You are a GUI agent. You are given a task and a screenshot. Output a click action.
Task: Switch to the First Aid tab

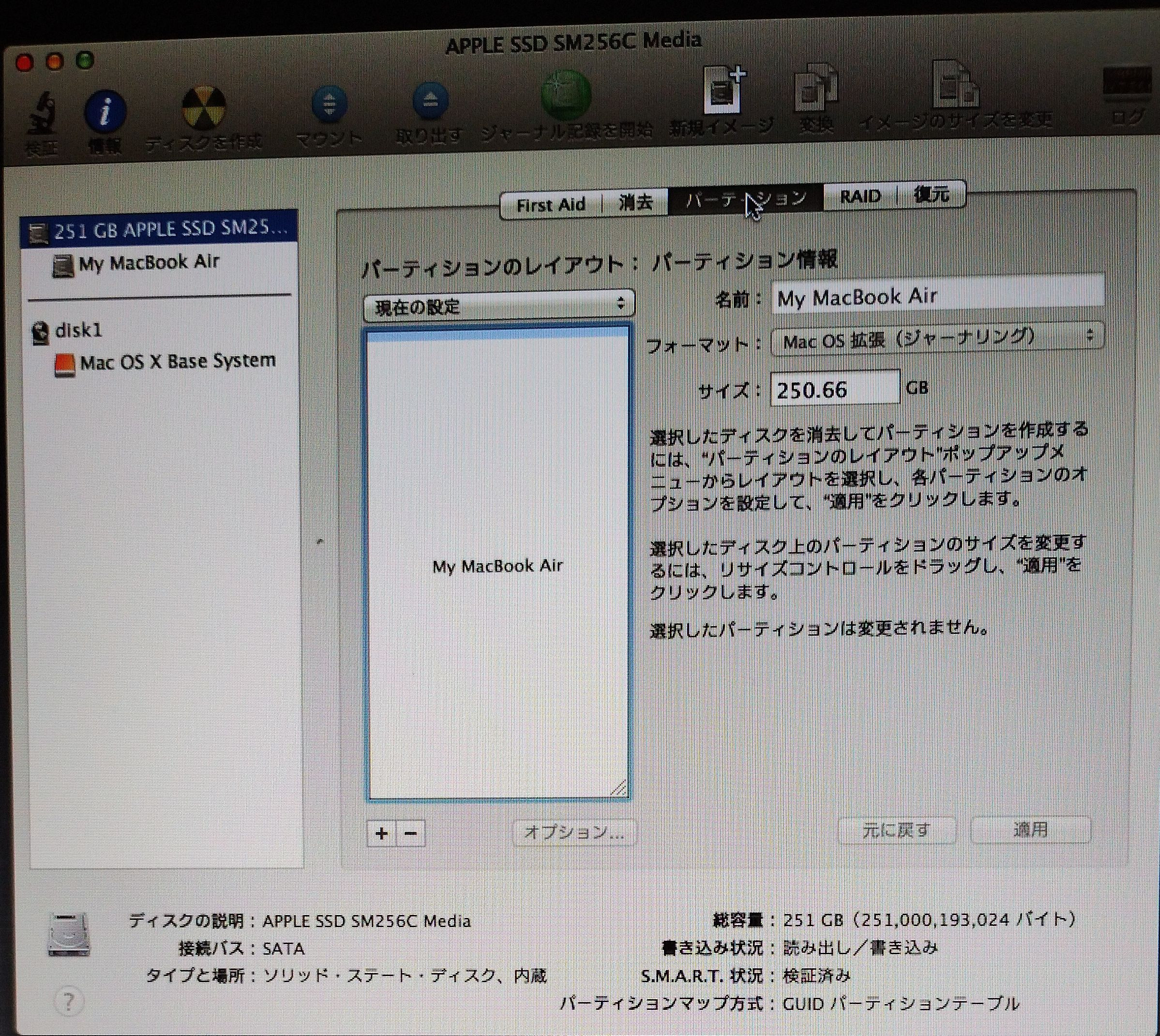click(x=550, y=204)
